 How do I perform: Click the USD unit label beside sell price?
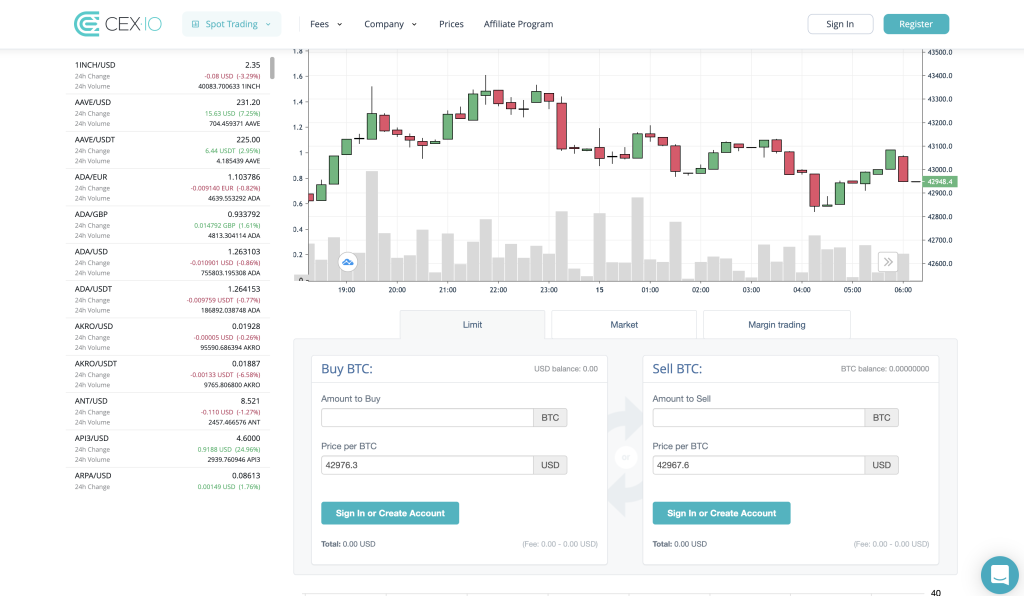[882, 465]
